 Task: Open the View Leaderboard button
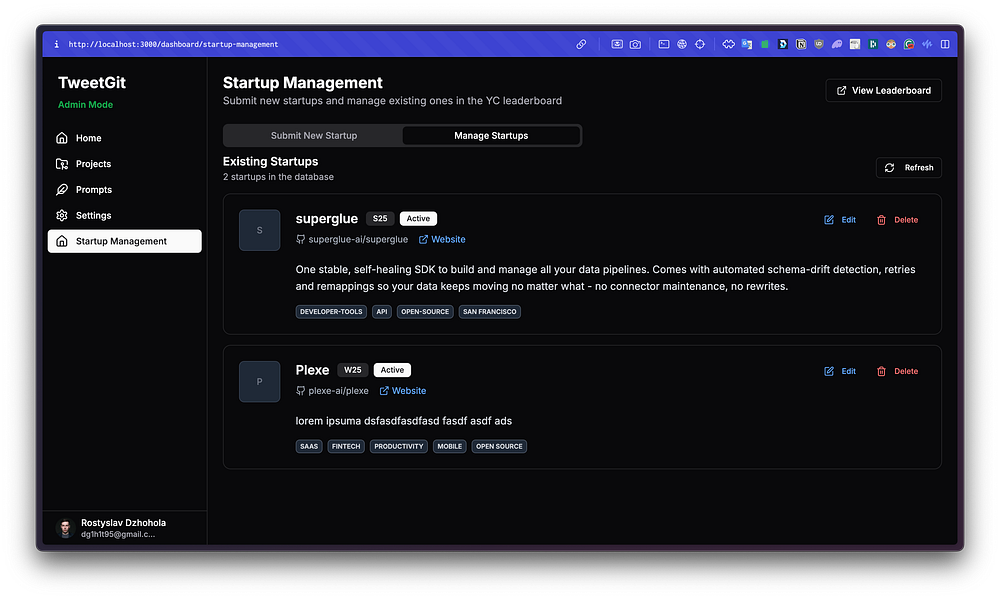[883, 91]
